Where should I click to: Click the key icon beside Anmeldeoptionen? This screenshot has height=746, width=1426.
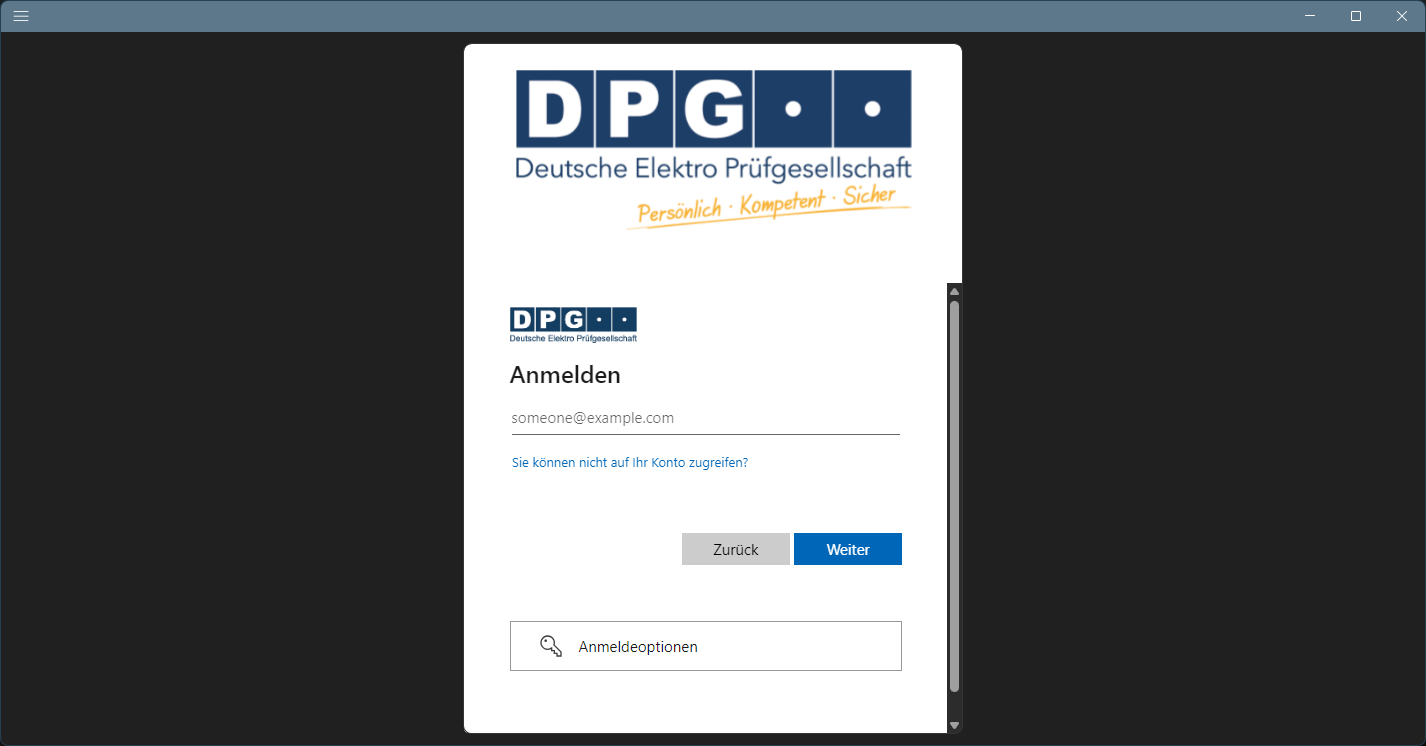[551, 646]
